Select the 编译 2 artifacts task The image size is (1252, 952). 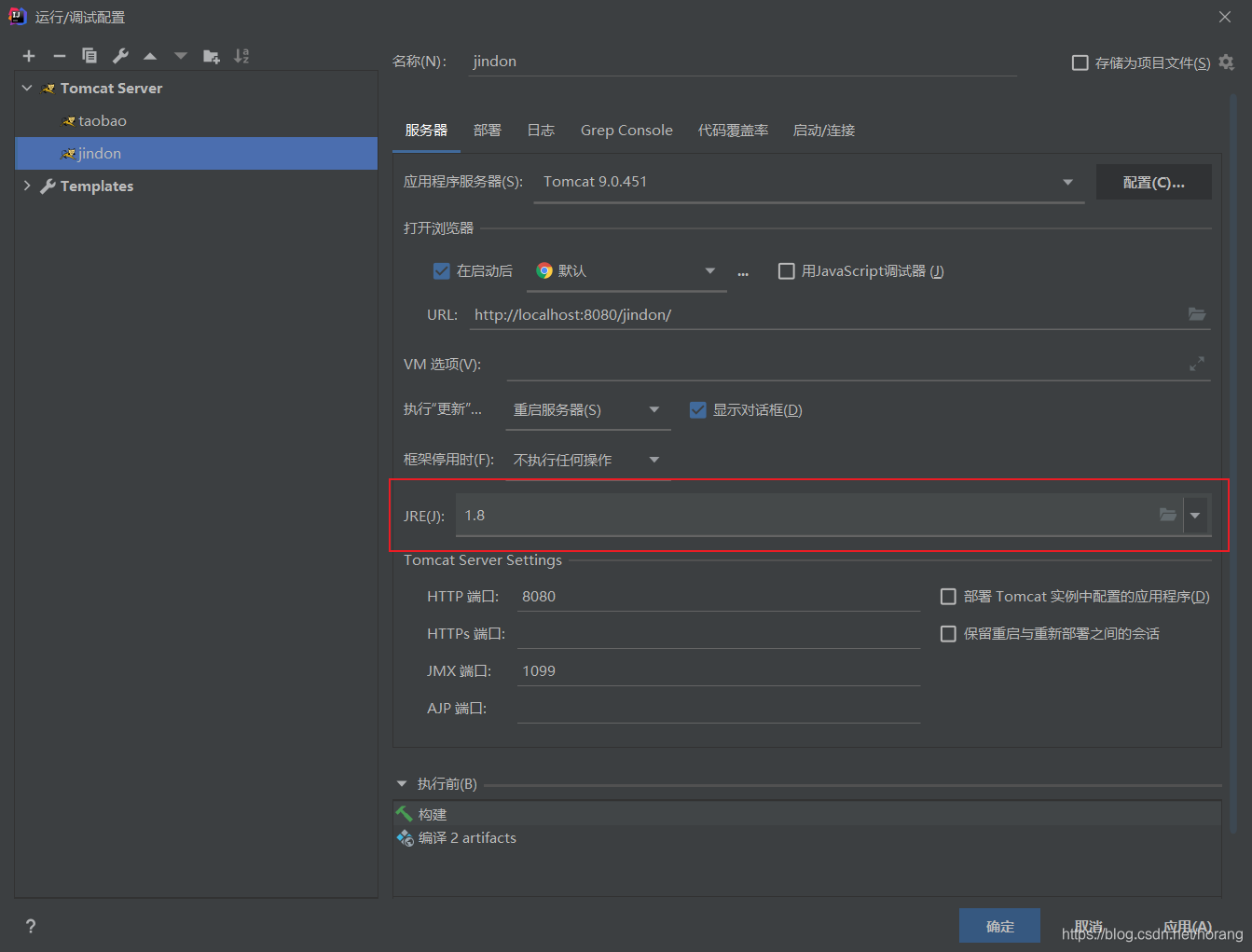pyautogui.click(x=807, y=837)
